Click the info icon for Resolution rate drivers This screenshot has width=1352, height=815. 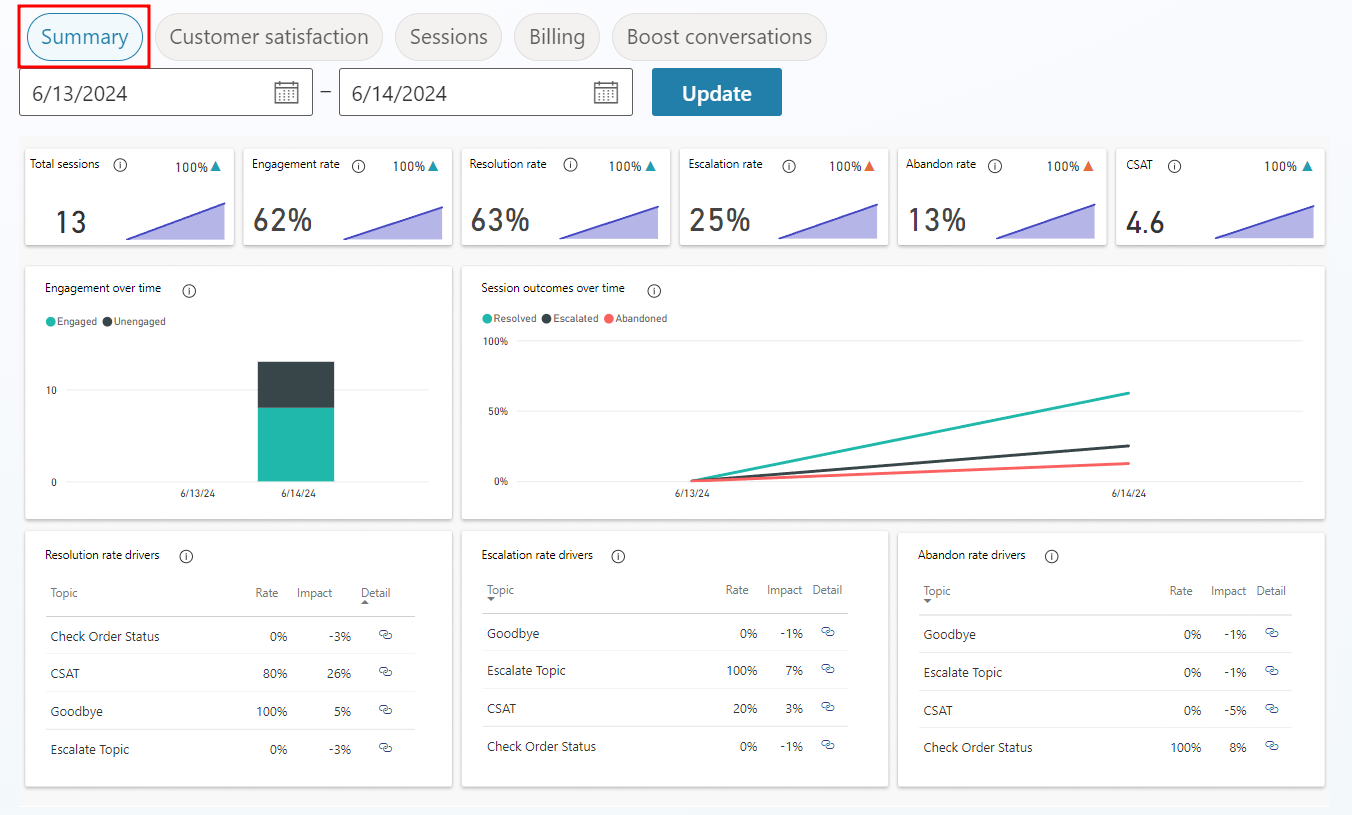pyautogui.click(x=186, y=556)
